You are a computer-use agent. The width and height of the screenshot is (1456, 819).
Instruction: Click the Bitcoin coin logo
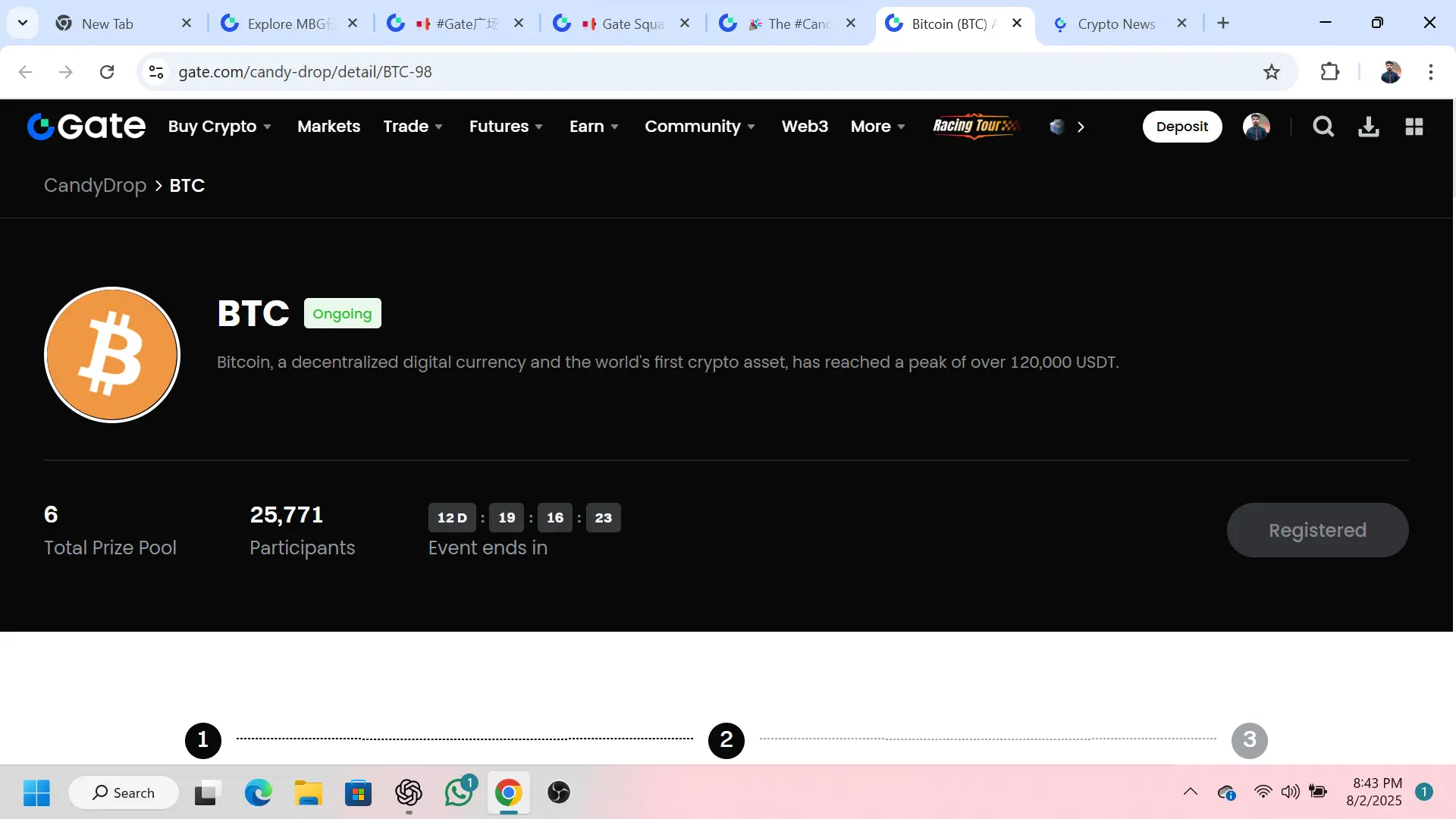112,354
